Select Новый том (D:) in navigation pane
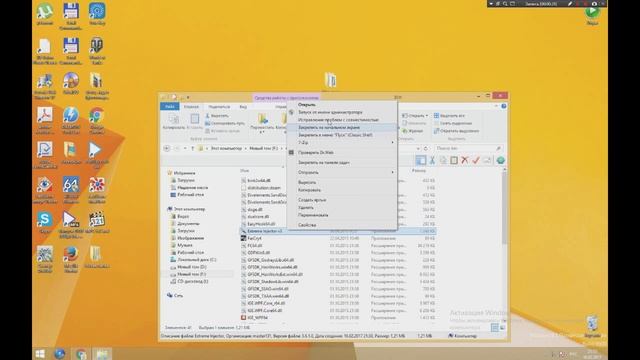 click(188, 267)
